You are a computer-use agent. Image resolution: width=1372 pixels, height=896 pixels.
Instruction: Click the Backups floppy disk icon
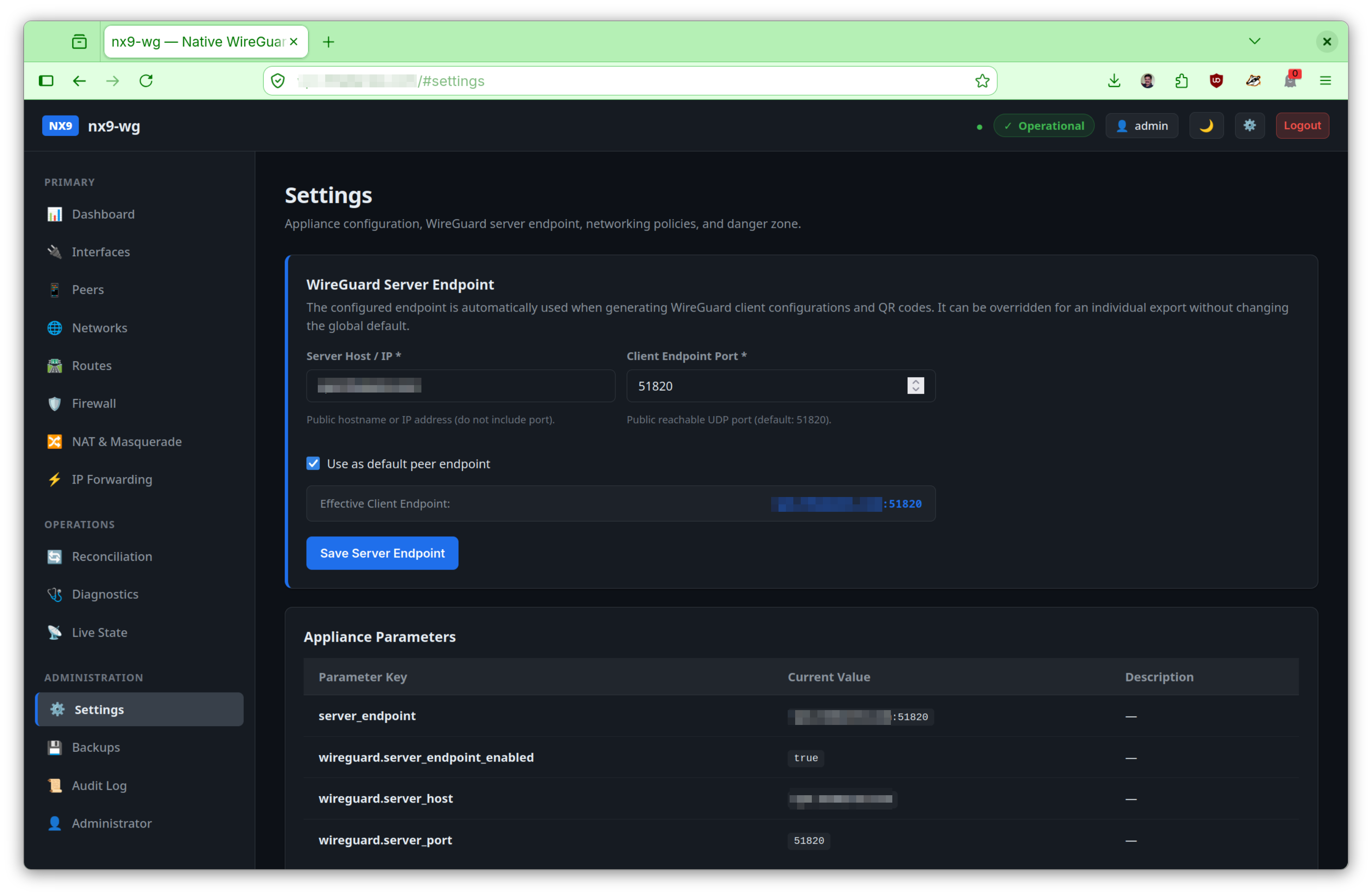pos(55,747)
